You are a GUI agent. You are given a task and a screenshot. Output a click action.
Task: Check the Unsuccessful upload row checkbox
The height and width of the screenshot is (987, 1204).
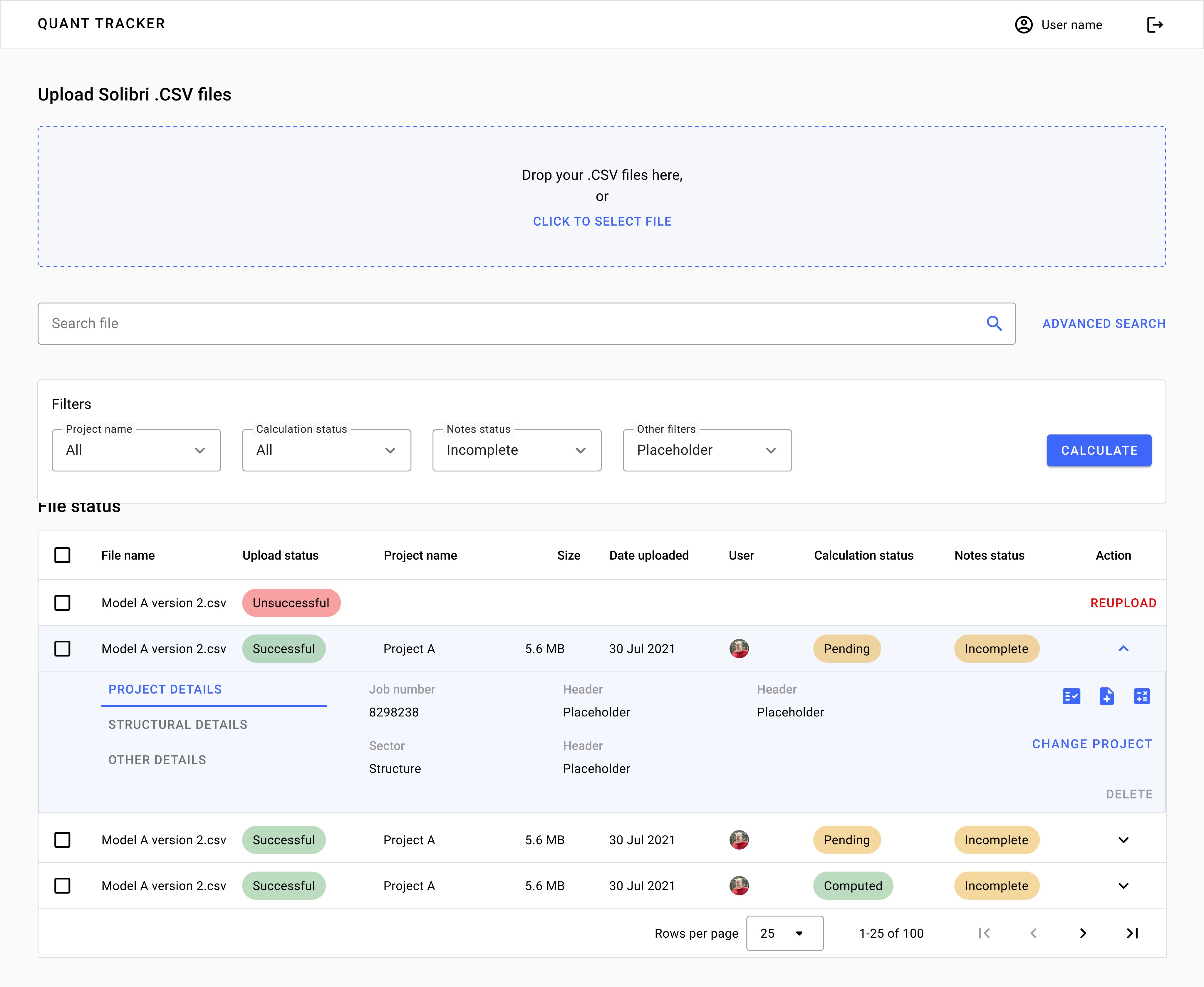point(63,603)
